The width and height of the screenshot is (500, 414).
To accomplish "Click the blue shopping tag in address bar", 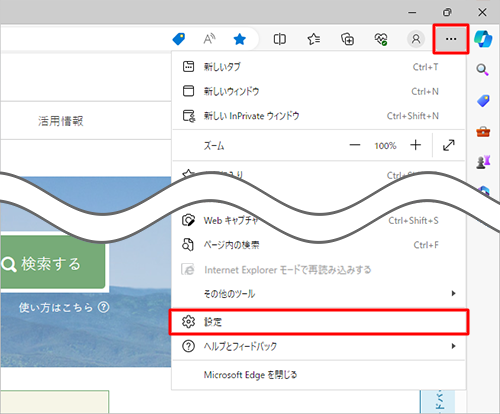I will coord(179,39).
